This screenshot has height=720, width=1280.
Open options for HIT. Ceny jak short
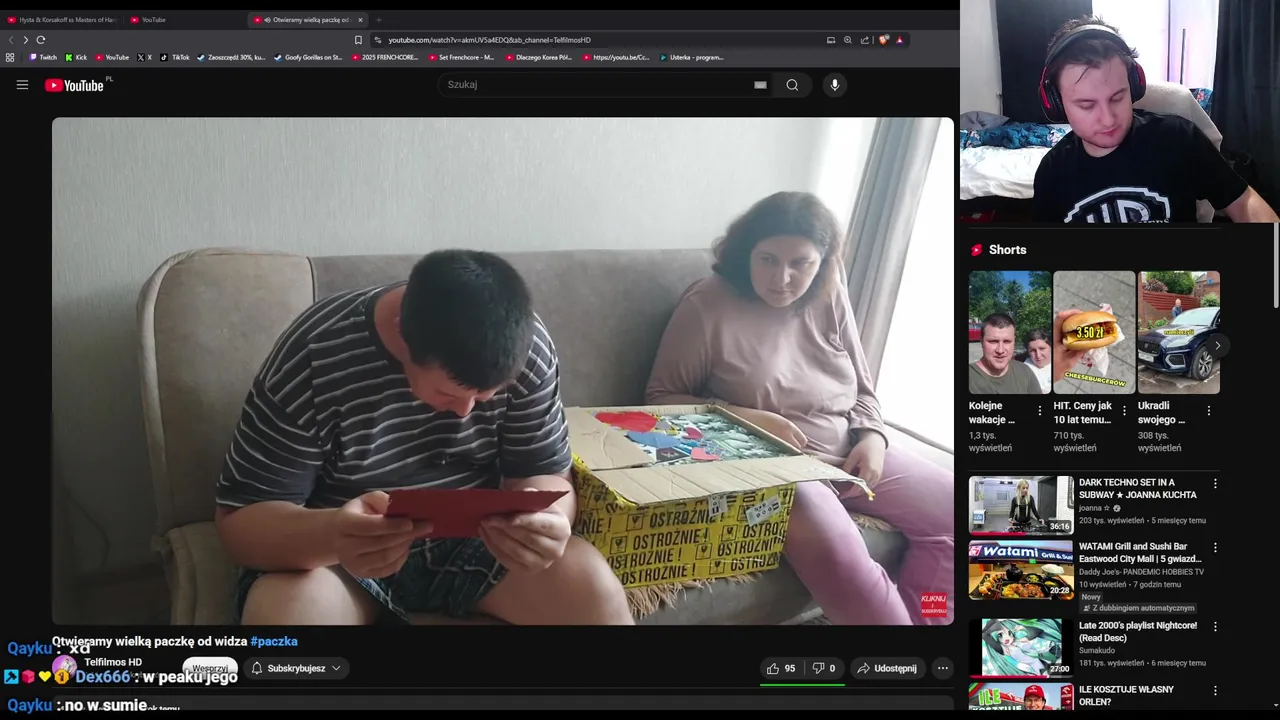point(1124,411)
